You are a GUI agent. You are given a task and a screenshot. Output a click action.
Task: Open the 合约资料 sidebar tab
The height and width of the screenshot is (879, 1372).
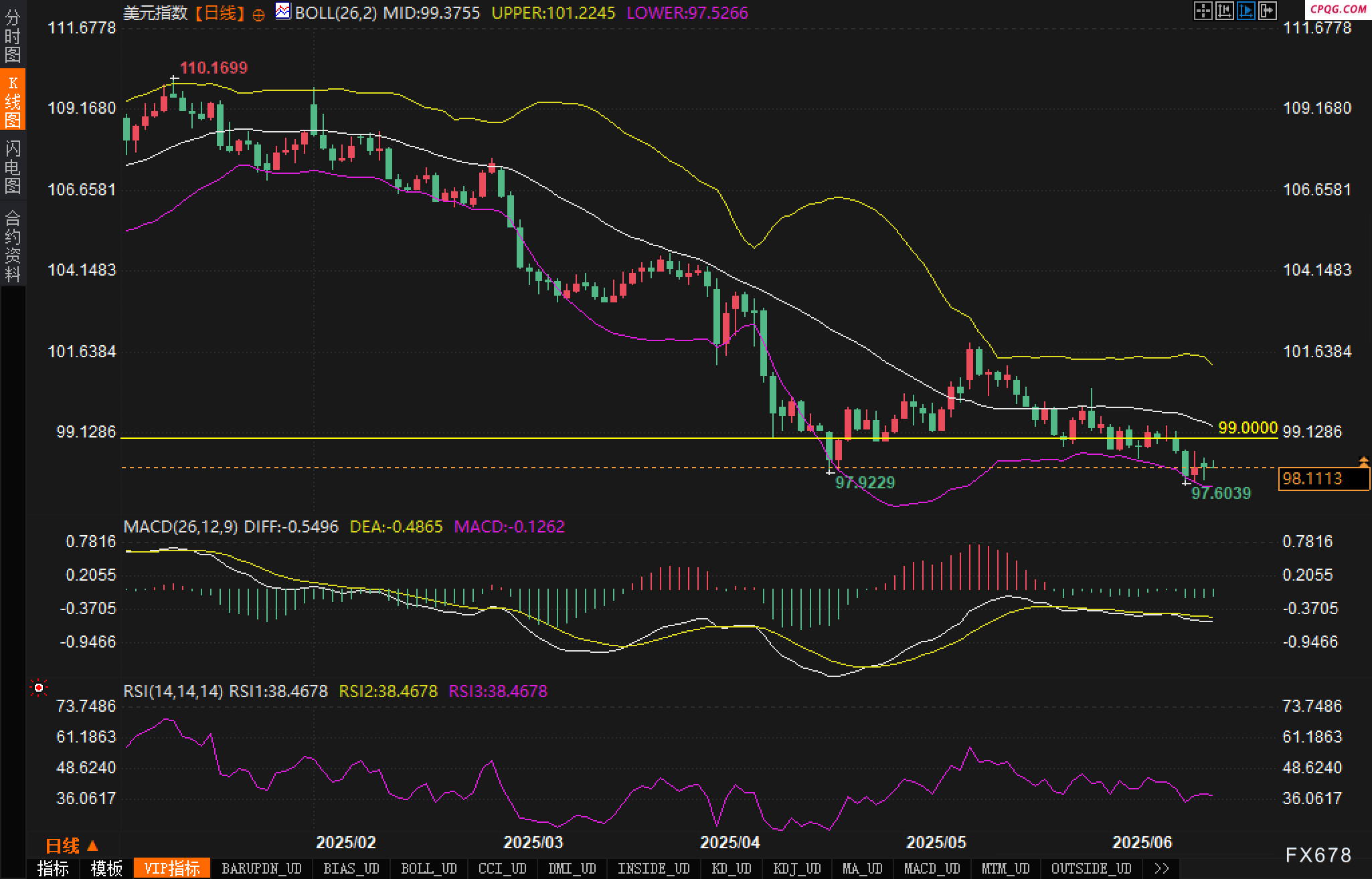click(x=13, y=246)
